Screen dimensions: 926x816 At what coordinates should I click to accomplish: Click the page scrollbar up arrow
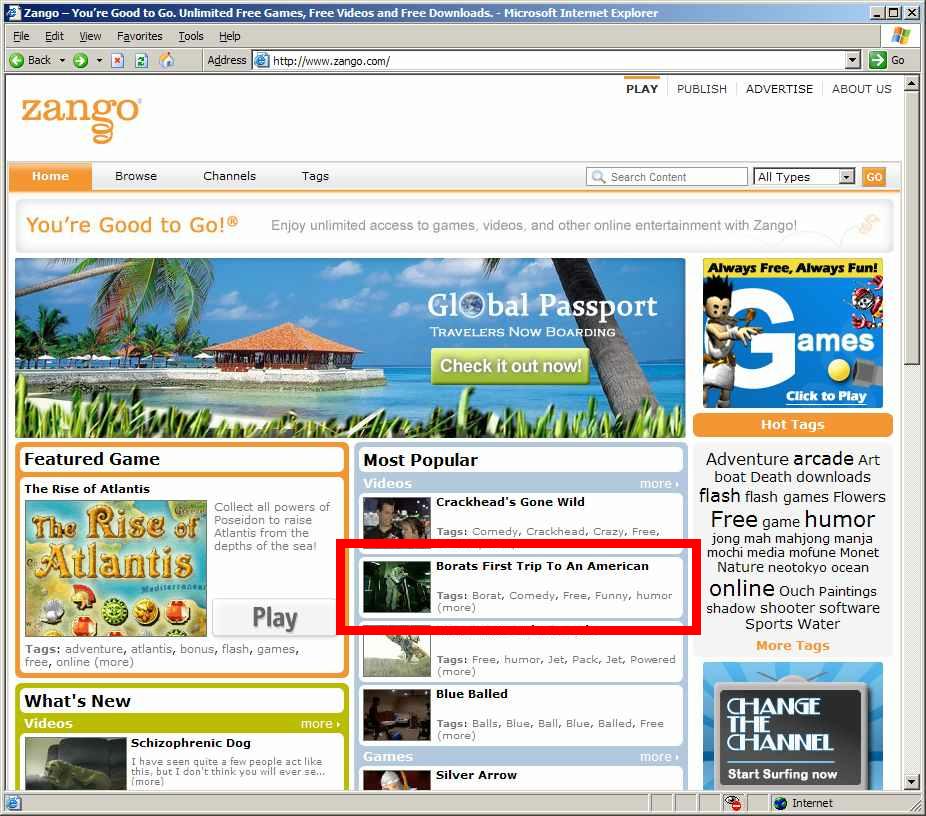[x=911, y=84]
